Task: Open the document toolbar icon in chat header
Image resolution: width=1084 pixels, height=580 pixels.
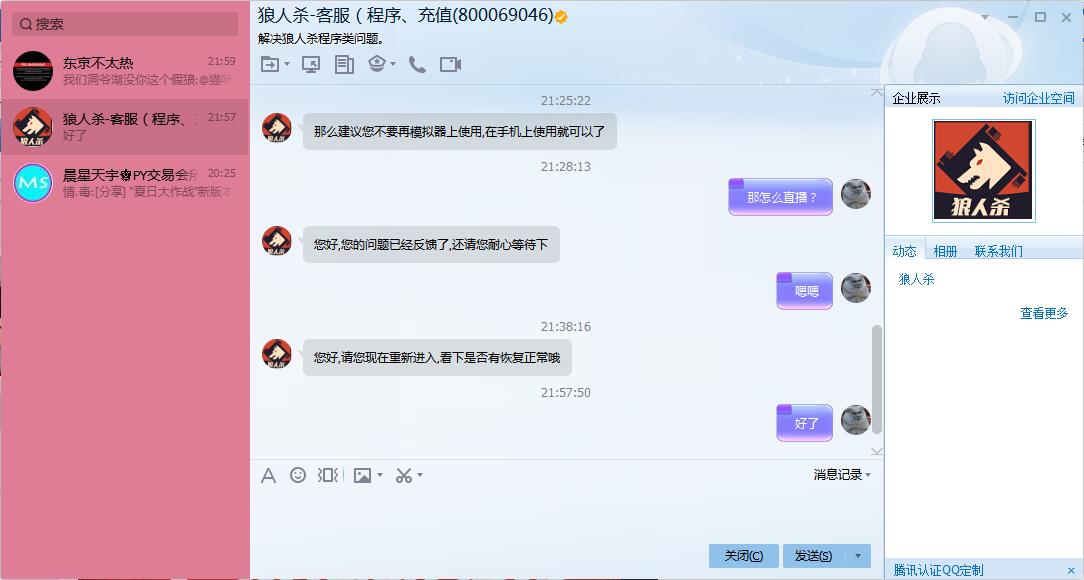Action: [x=344, y=64]
